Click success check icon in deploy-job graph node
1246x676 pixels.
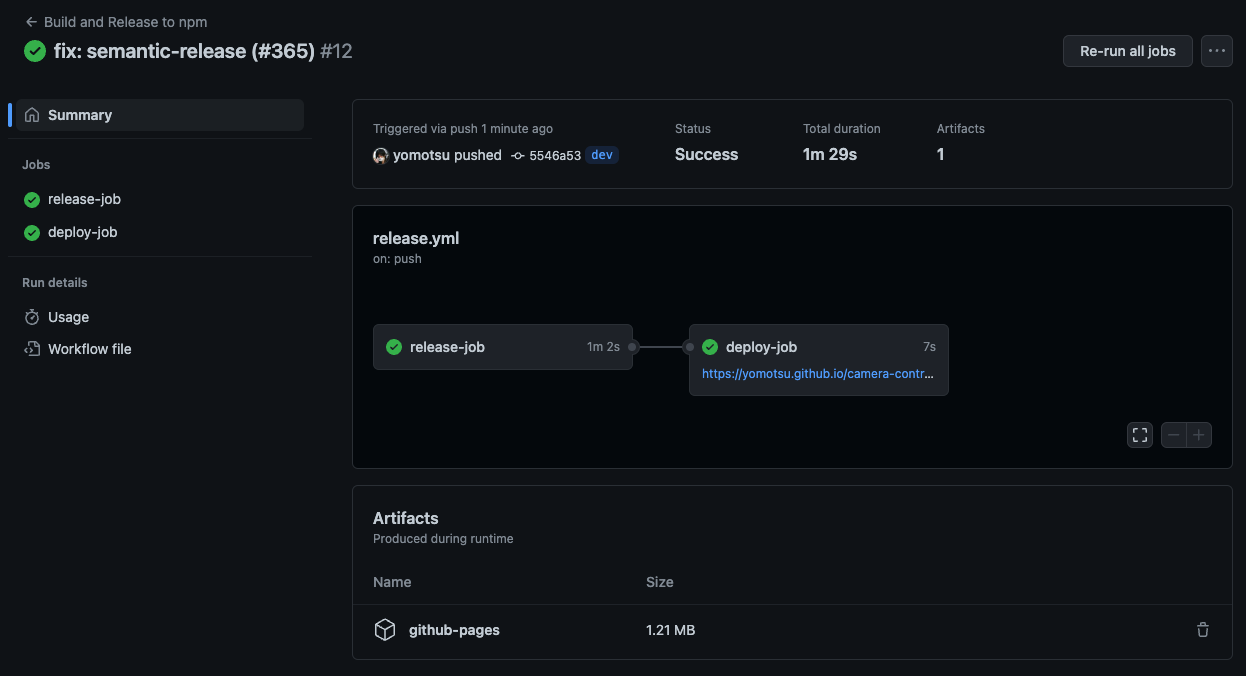pos(710,347)
